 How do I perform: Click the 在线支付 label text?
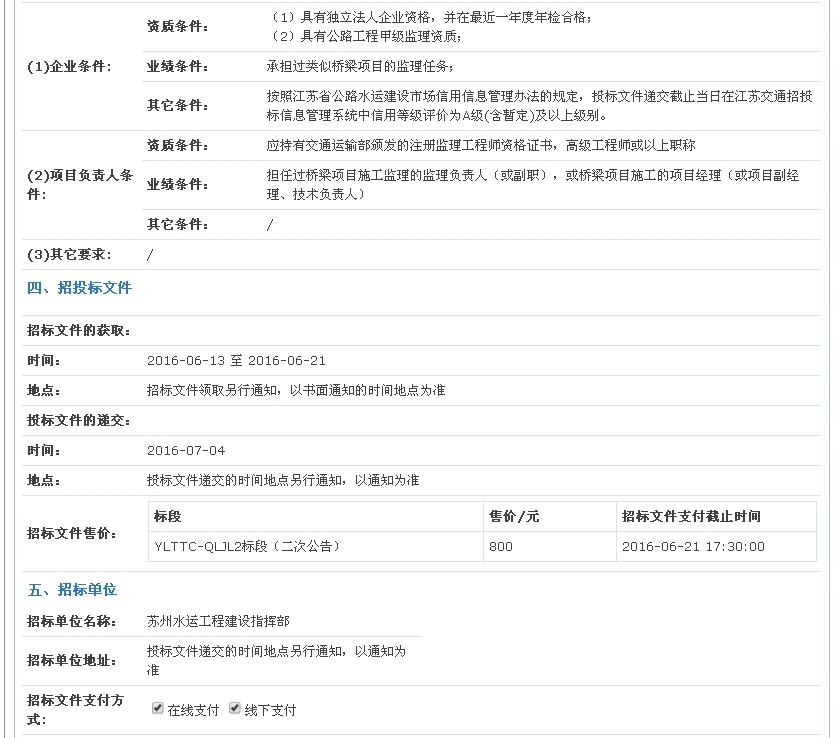[193, 710]
